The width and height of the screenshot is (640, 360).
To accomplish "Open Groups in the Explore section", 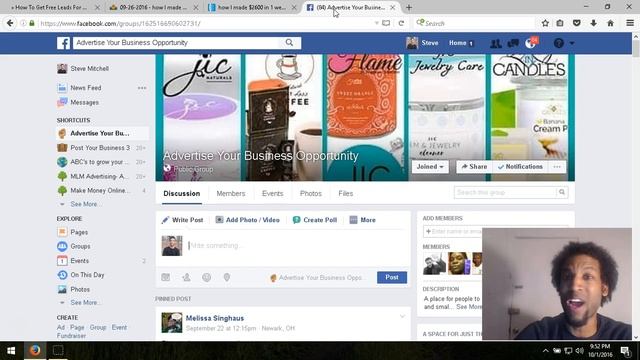I will pos(80,247).
